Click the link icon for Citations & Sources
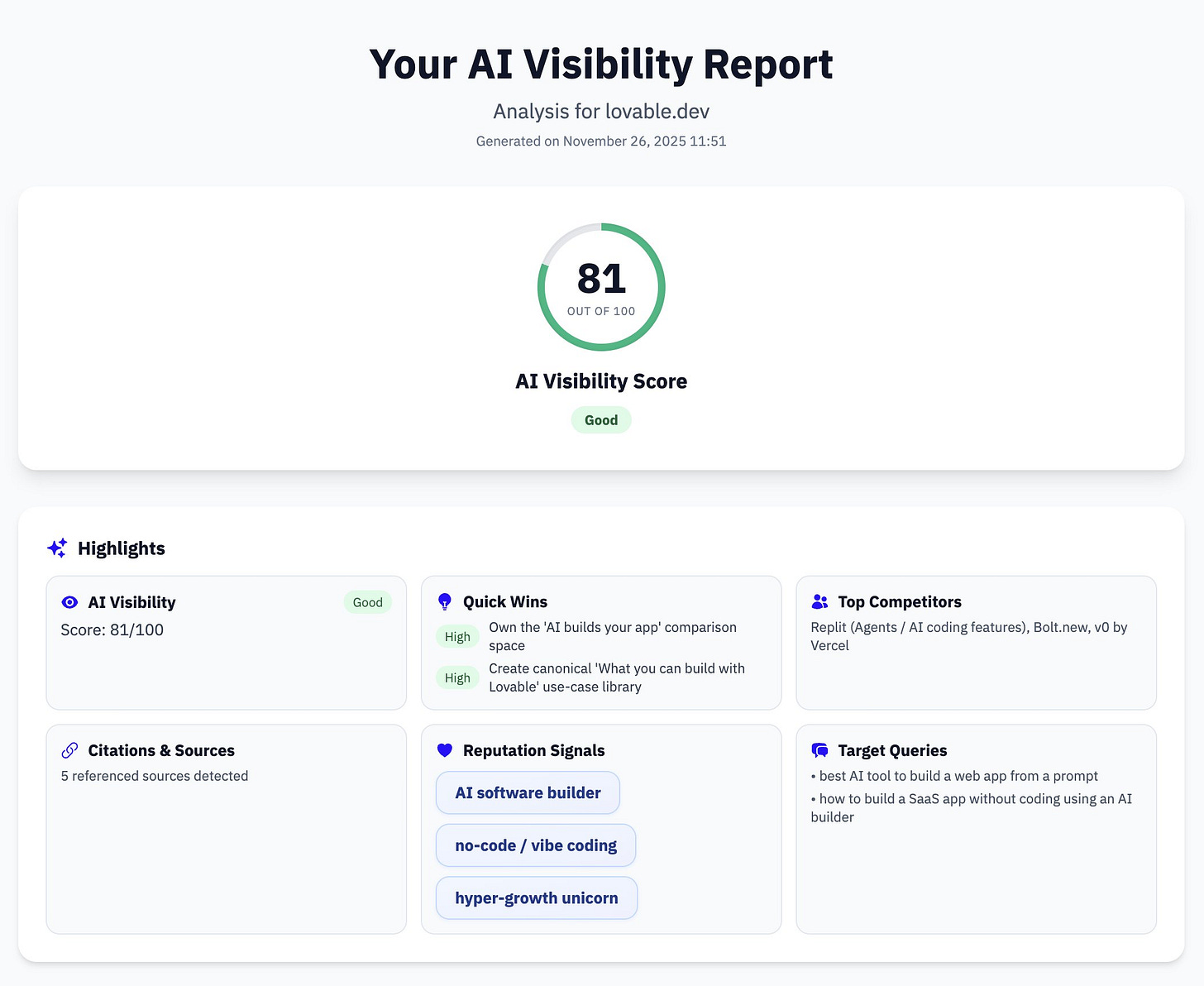 (70, 750)
